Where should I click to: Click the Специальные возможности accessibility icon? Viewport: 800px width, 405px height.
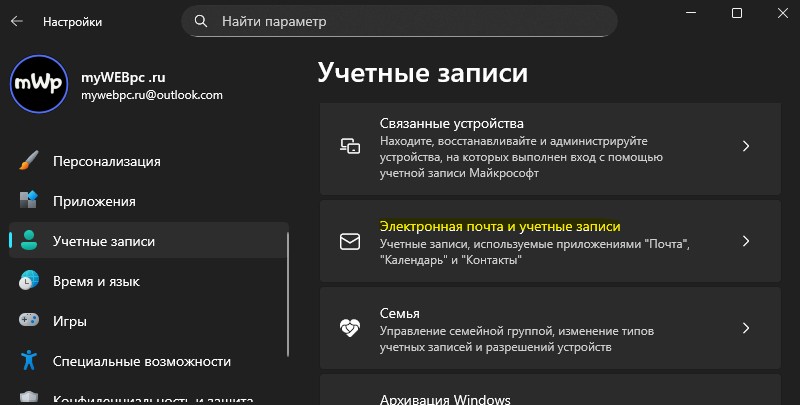coord(29,361)
